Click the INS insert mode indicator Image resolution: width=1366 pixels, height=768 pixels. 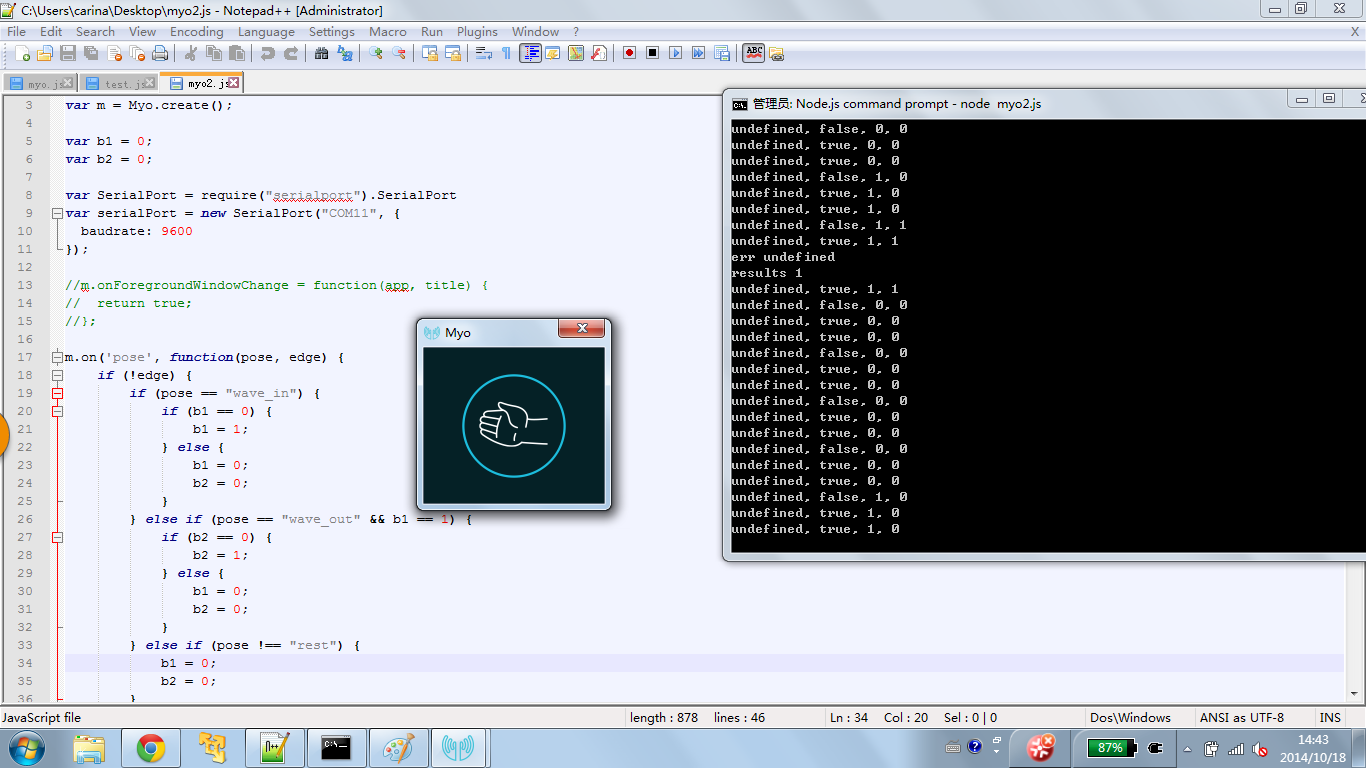(x=1330, y=717)
